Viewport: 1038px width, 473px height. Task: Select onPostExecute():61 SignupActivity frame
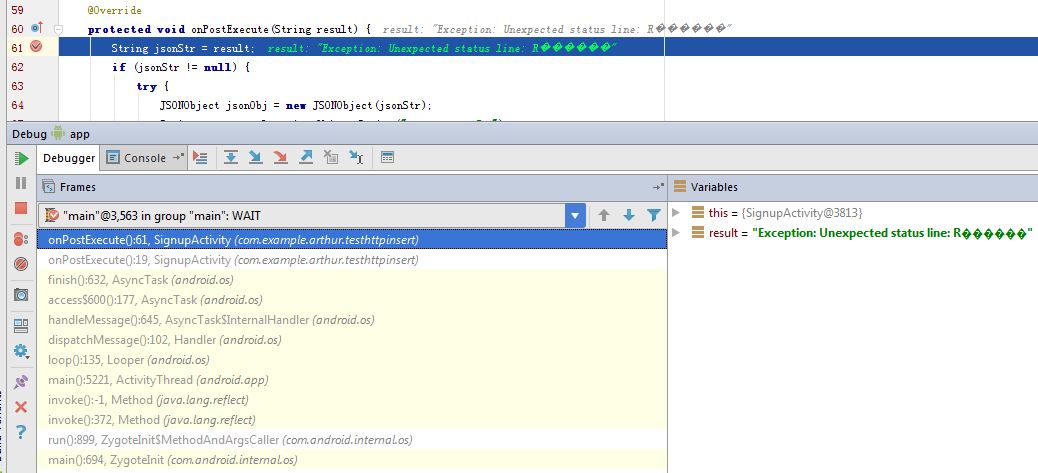pyautogui.click(x=352, y=239)
